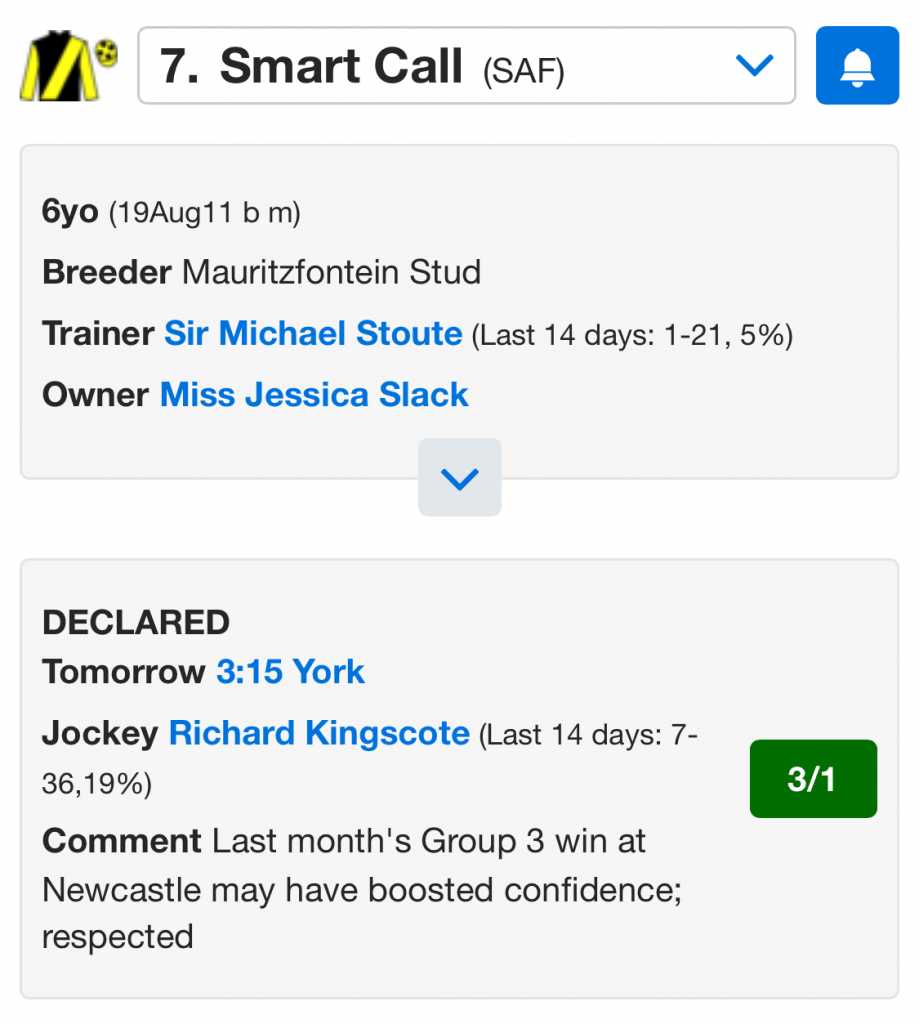Image resolution: width=919 pixels, height=1024 pixels.
Task: Click the DECLARED status heading
Action: point(136,622)
